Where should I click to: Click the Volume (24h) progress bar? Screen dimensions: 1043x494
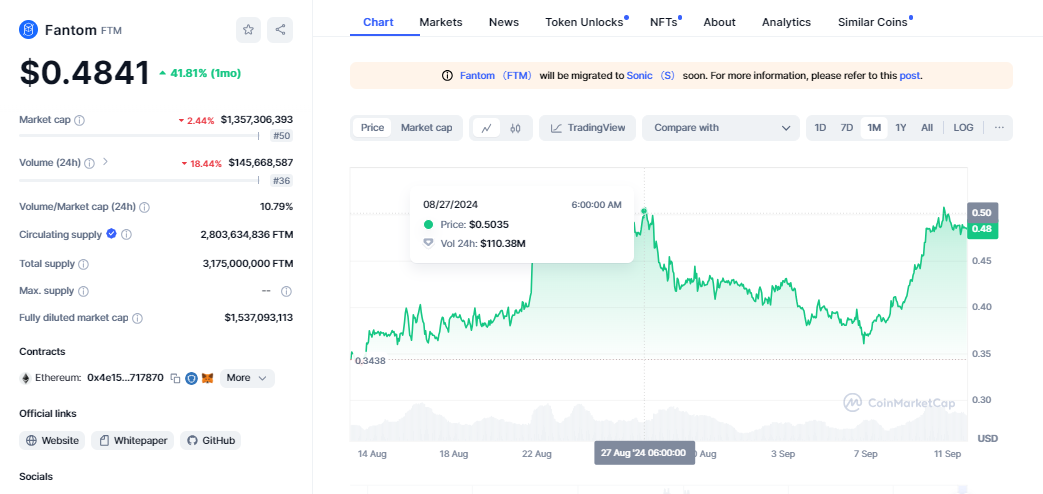click(139, 180)
